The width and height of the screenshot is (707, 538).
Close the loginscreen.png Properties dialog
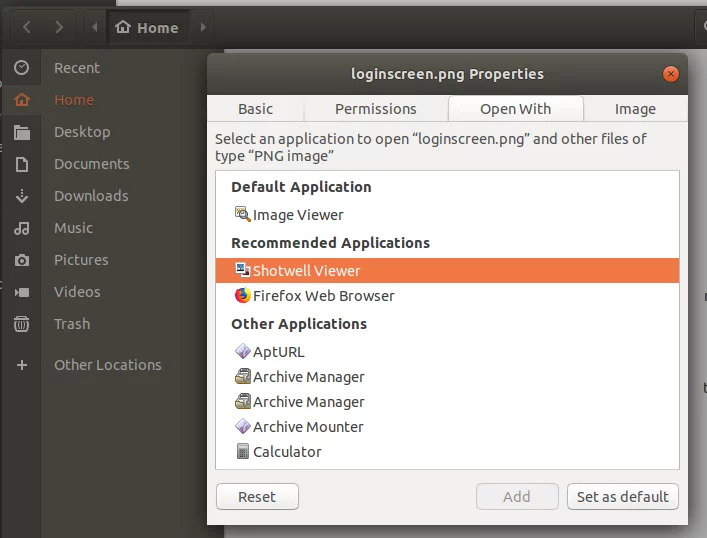(x=671, y=74)
